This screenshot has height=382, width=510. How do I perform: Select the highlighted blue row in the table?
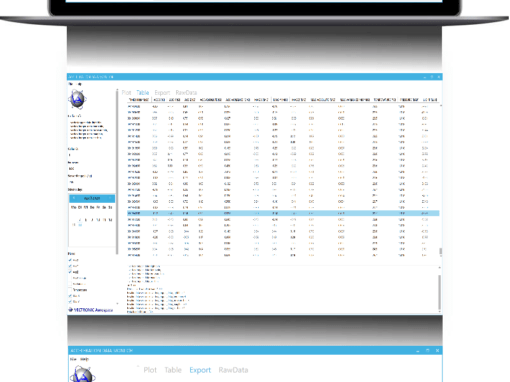pyautogui.click(x=283, y=213)
